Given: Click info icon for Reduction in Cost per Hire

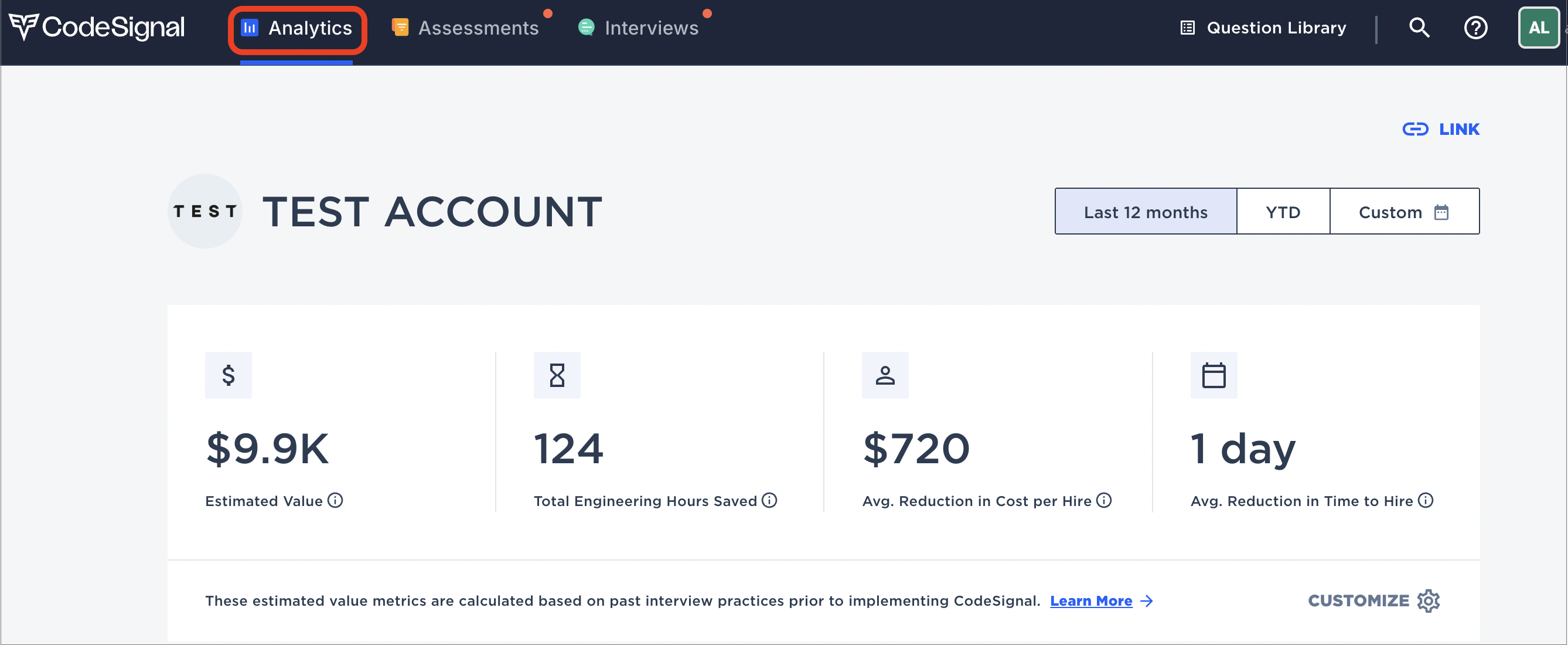Looking at the screenshot, I should [x=1103, y=501].
